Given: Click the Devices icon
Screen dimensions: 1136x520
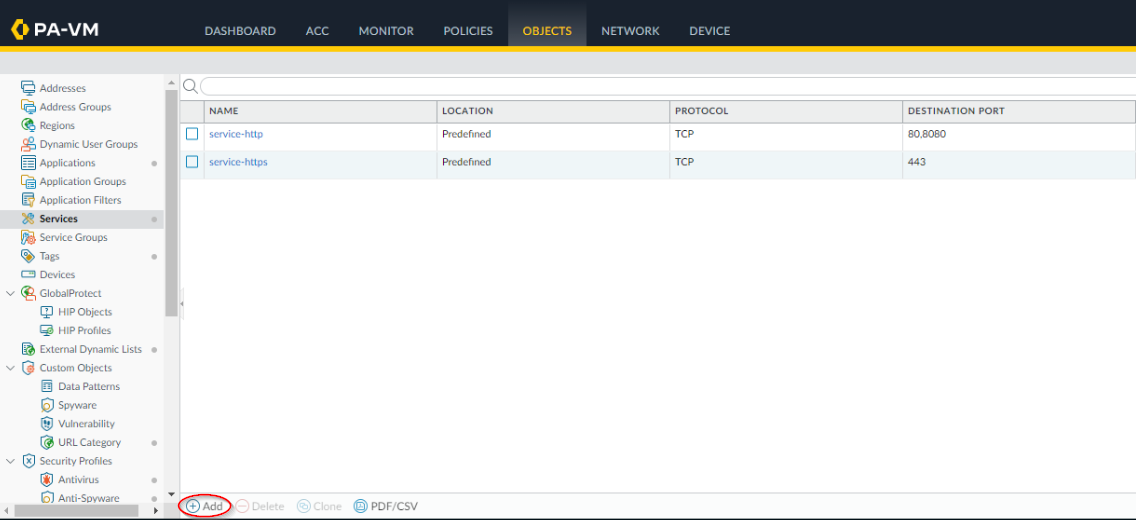Looking at the screenshot, I should pyautogui.click(x=28, y=274).
